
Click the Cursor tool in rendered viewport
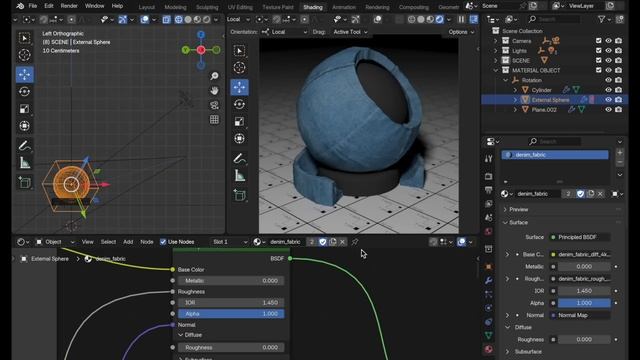[240, 68]
